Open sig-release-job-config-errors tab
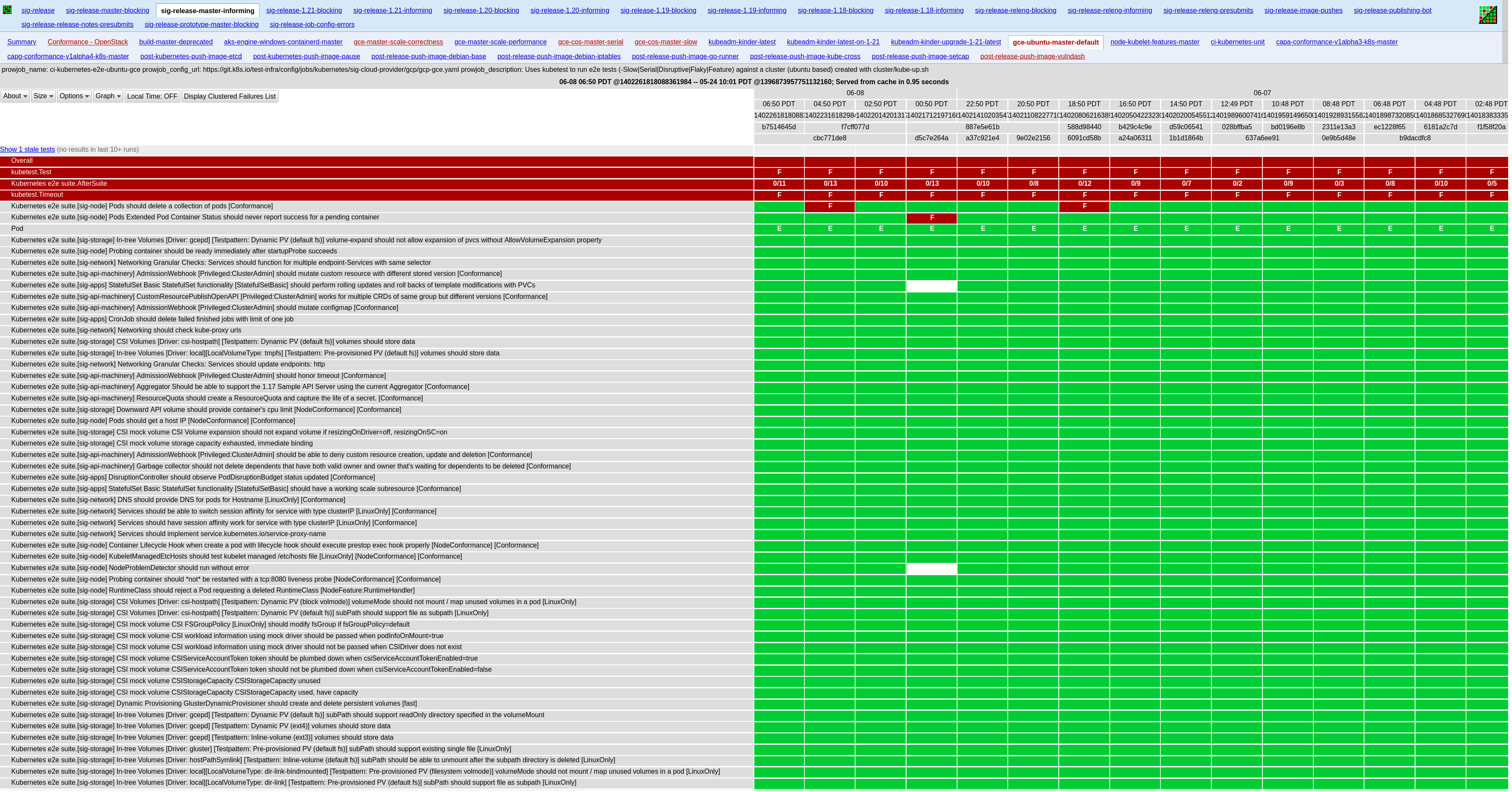 pos(312,25)
